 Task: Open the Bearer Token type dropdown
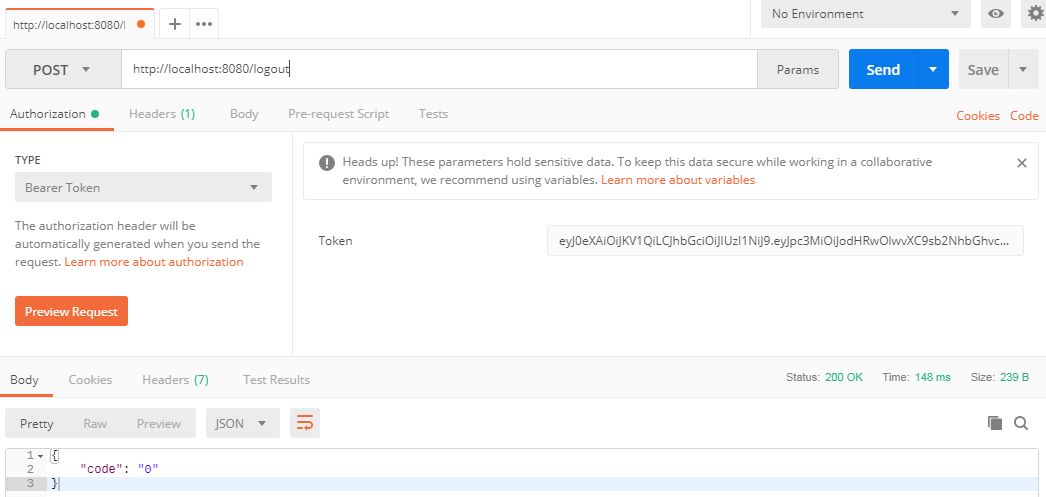[x=143, y=187]
